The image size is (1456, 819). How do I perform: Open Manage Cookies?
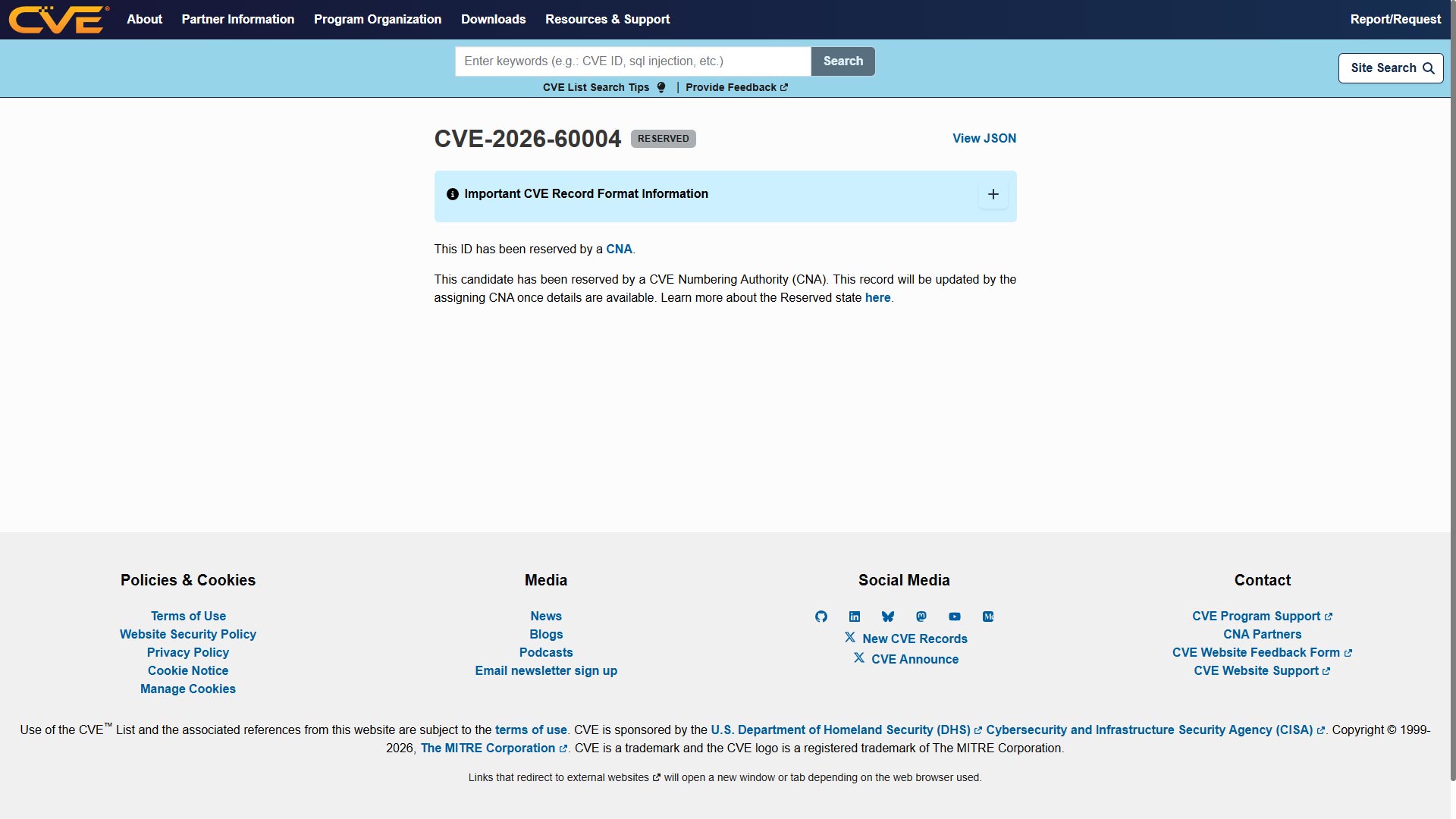188,689
